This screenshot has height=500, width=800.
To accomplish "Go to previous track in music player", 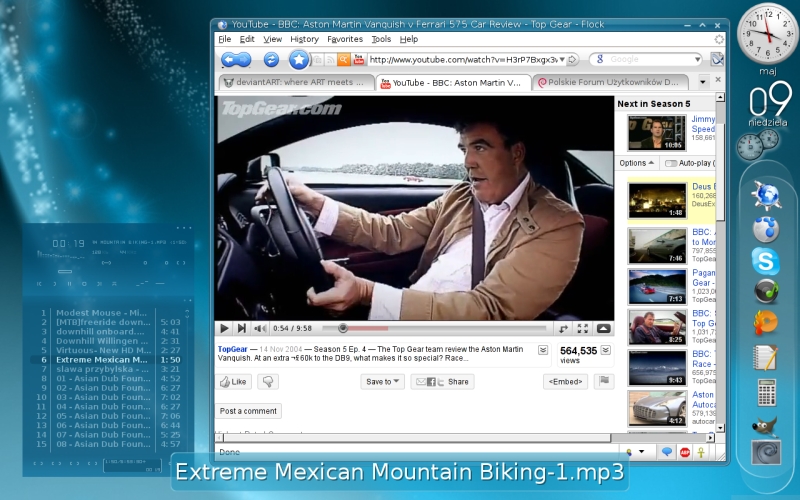I will pyautogui.click(x=39, y=284).
